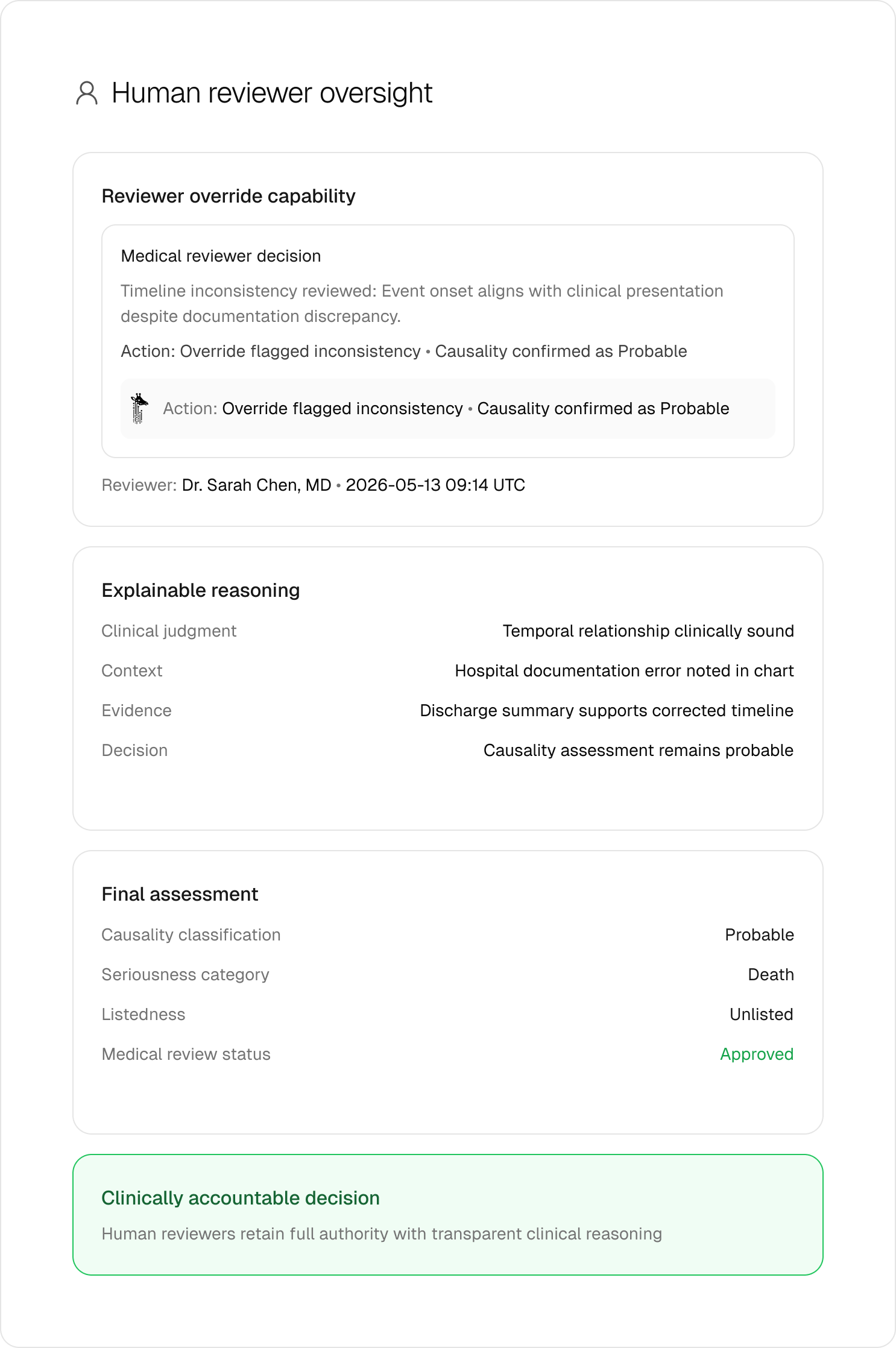Image resolution: width=896 pixels, height=1348 pixels.
Task: Click the Clinical judgment row label
Action: 169,631
